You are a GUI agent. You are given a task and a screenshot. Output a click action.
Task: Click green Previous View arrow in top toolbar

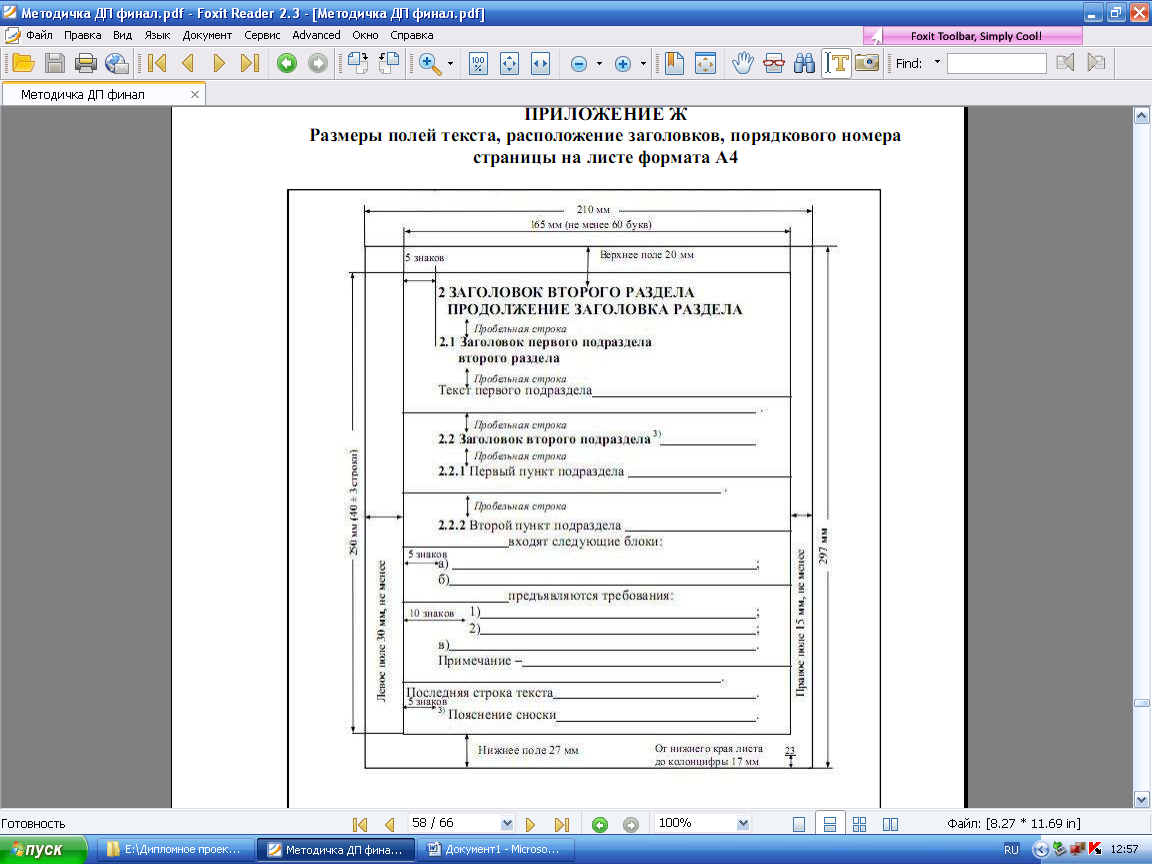287,64
